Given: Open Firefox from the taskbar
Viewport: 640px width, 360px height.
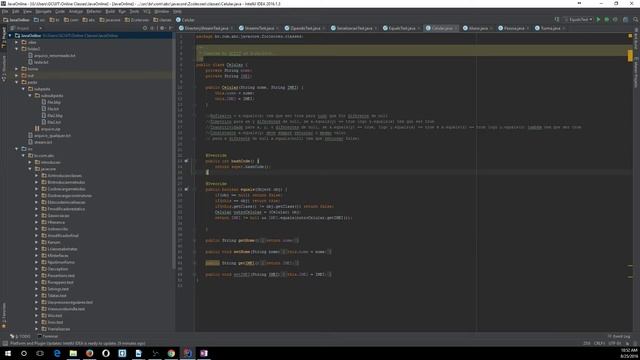Looking at the screenshot, I should (89, 353).
